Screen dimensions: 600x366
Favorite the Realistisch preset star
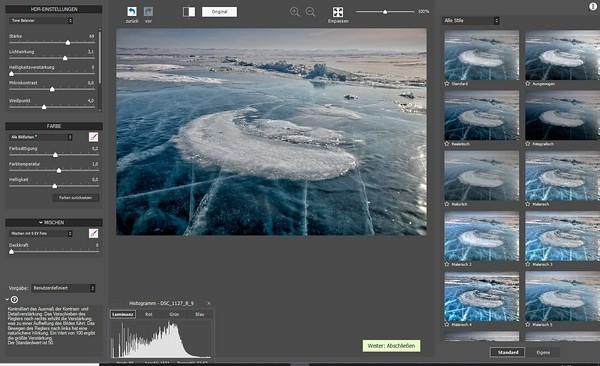tap(447, 144)
